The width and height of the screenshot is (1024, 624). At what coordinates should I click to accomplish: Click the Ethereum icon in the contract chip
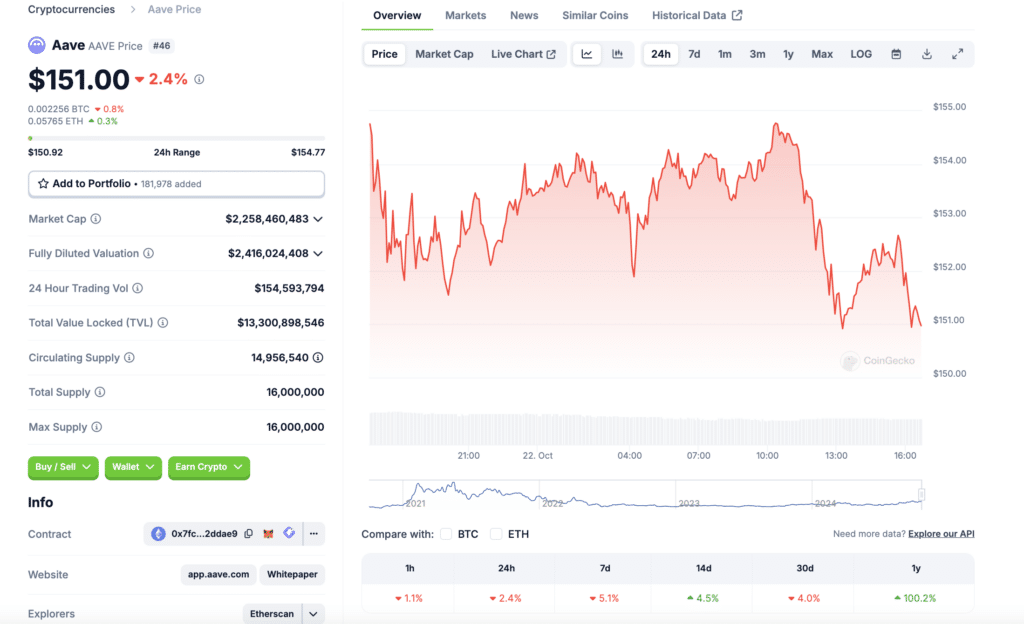pos(158,533)
